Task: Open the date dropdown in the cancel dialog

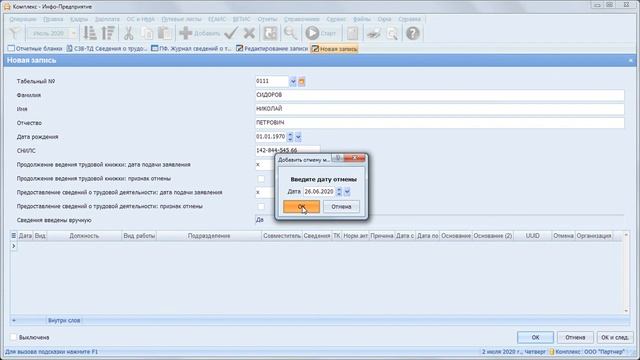Action: (347, 191)
